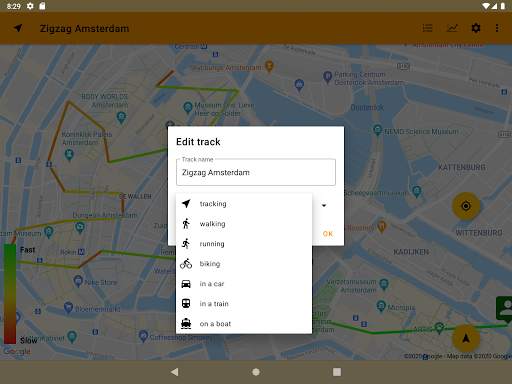Tap the my location floating button

tap(466, 206)
